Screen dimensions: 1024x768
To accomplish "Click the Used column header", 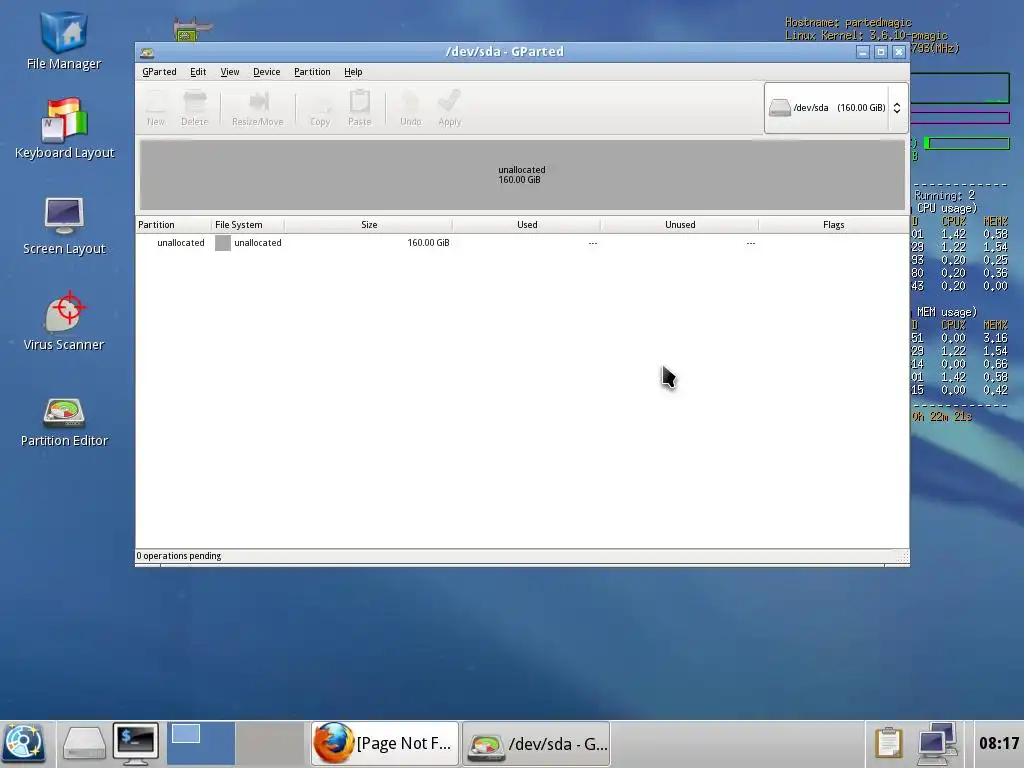I will point(527,225).
